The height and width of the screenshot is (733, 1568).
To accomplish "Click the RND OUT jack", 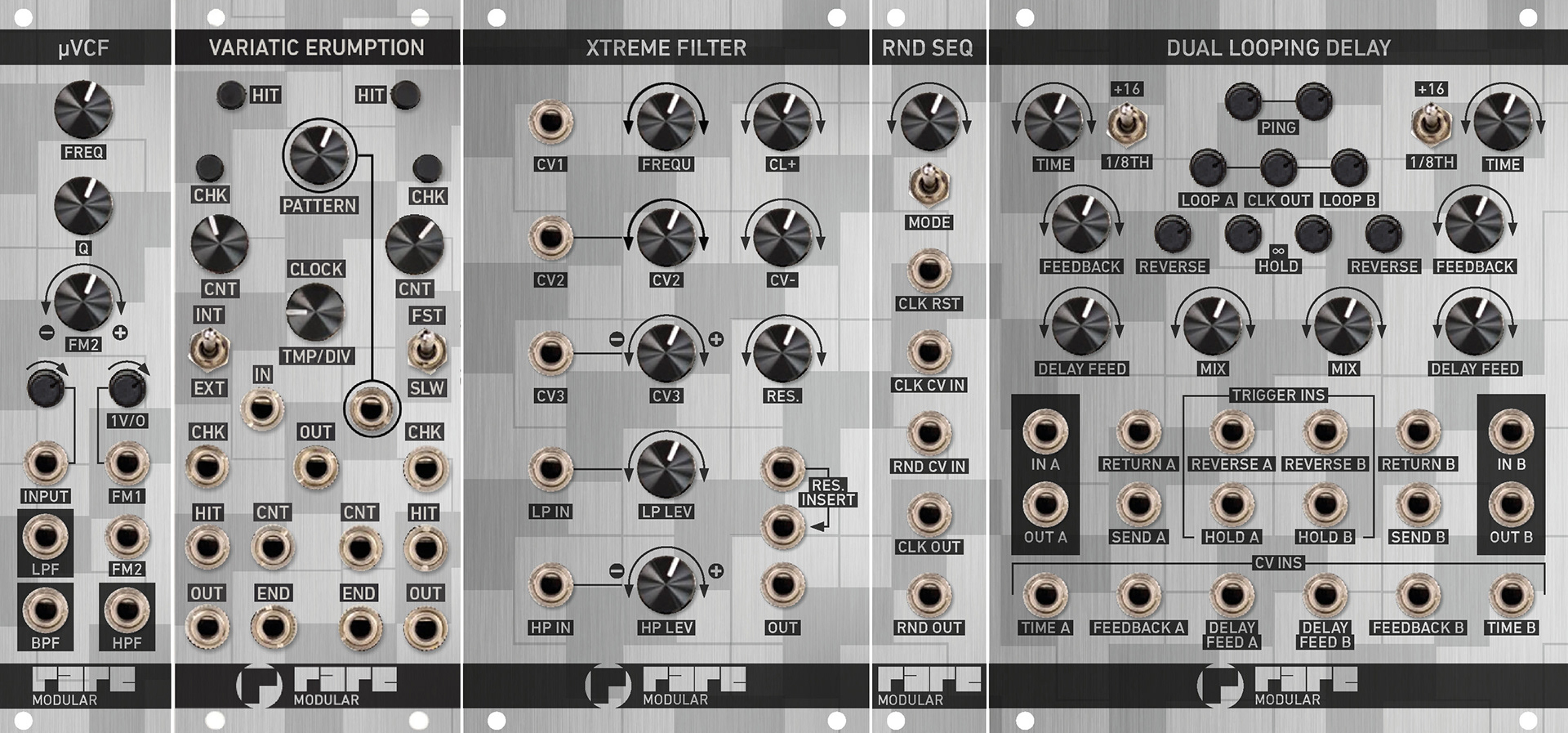I will tap(929, 596).
